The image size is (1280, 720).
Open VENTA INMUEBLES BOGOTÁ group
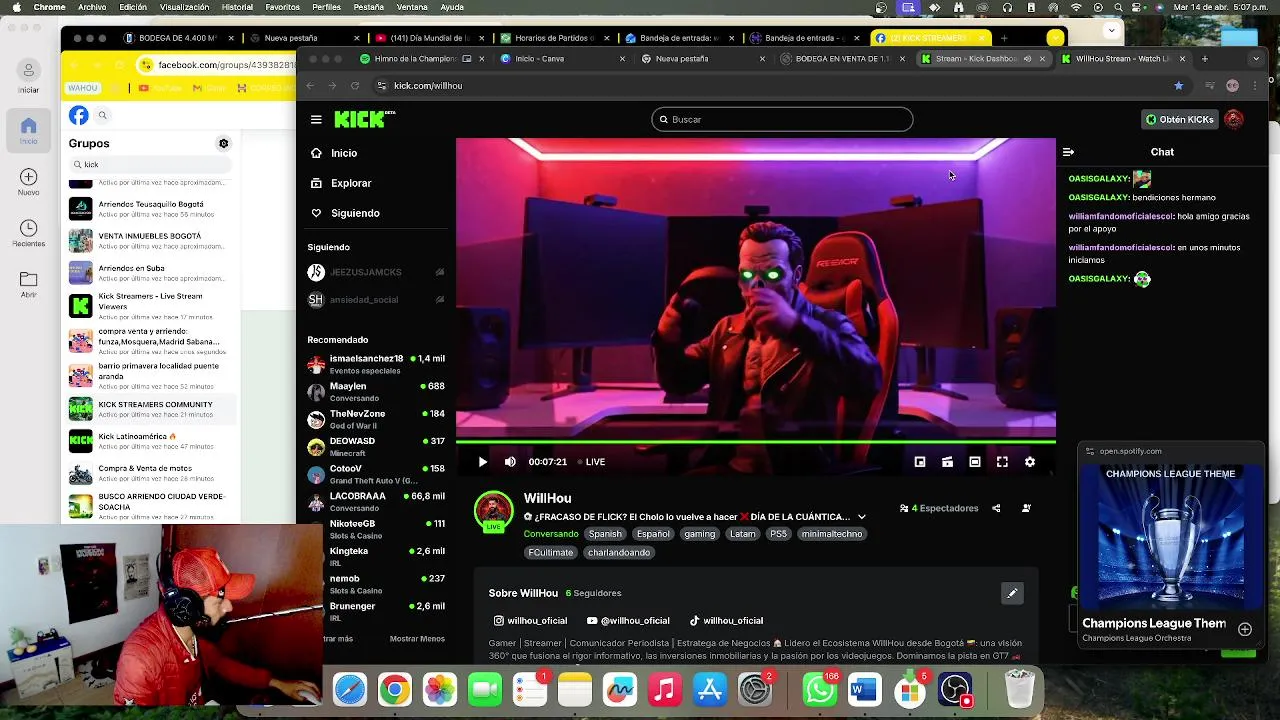point(150,241)
